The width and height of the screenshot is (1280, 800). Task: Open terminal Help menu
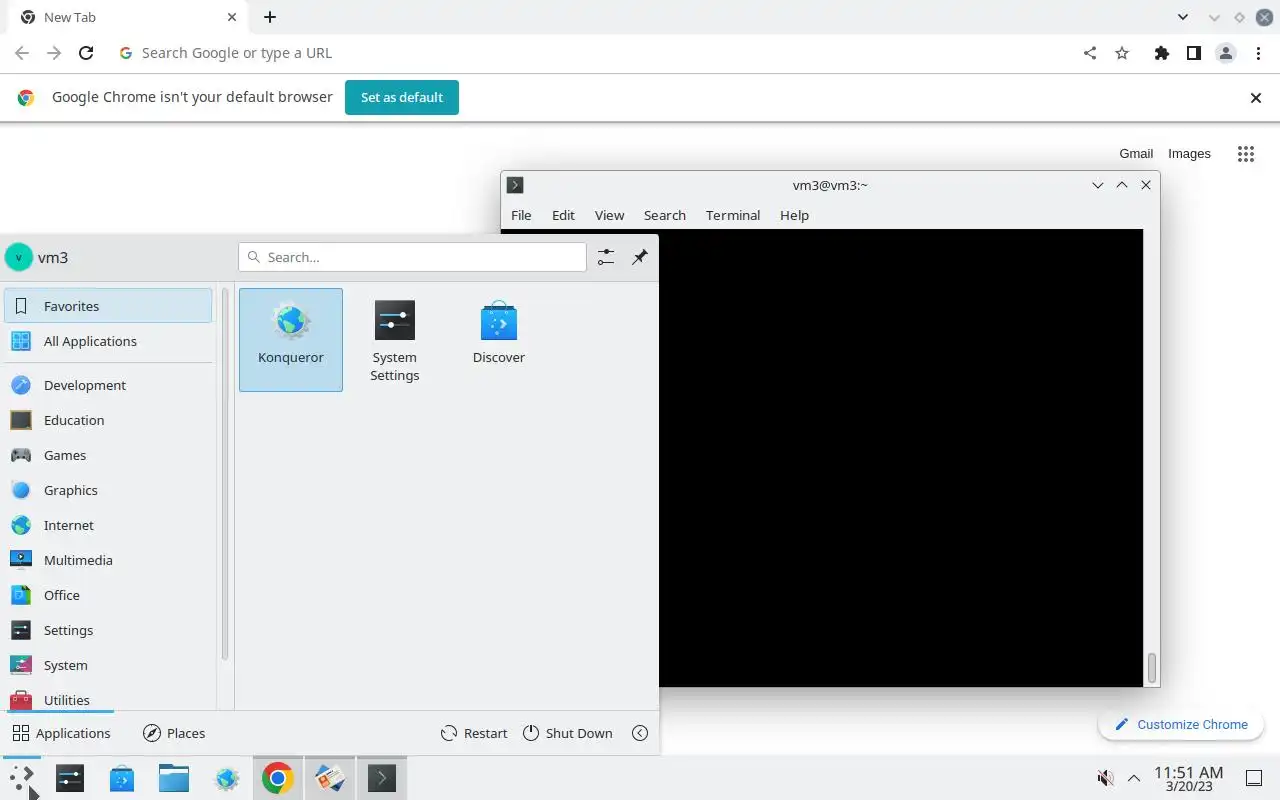point(794,215)
